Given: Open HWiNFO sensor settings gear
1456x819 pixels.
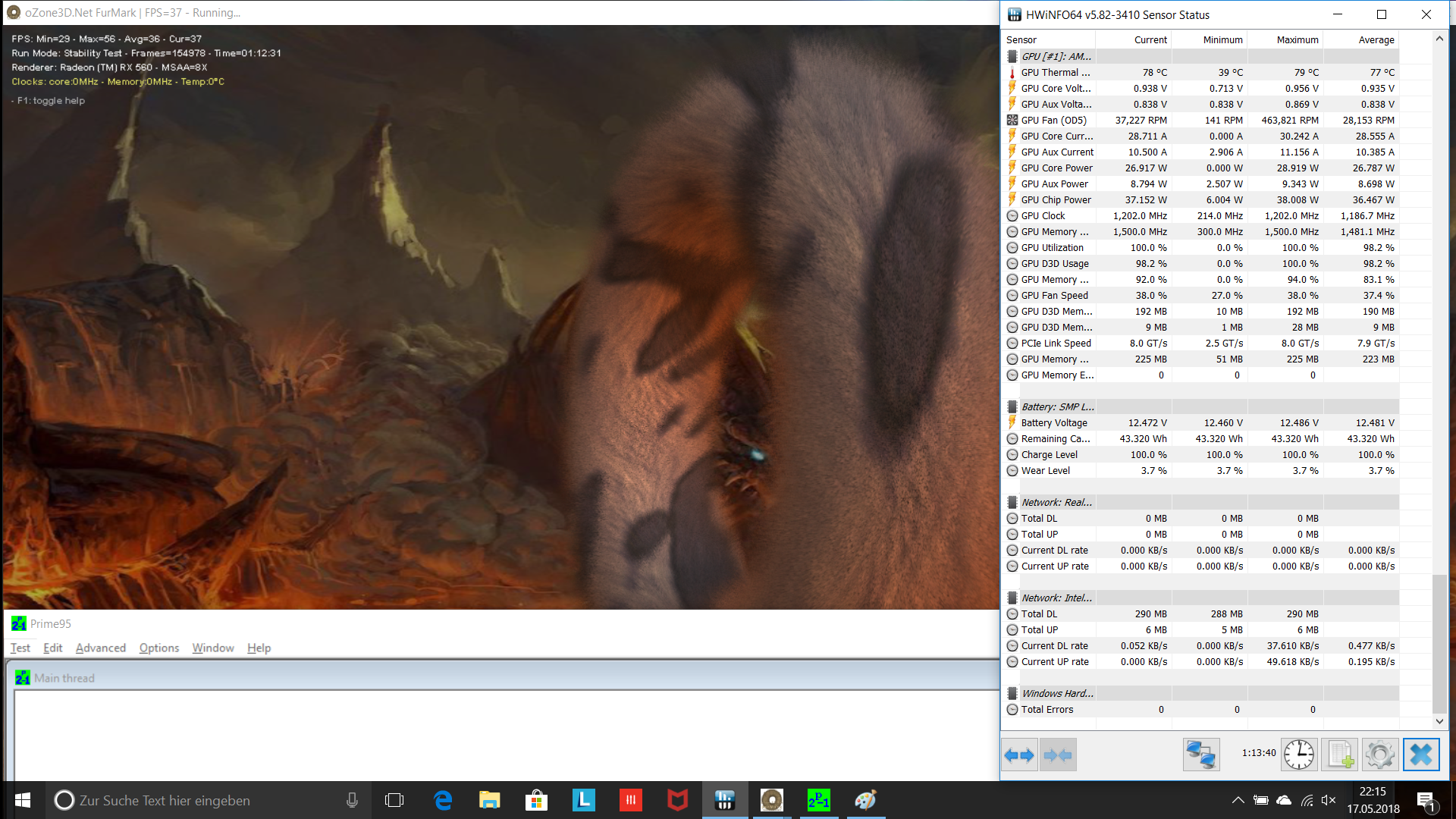Looking at the screenshot, I should point(1379,755).
